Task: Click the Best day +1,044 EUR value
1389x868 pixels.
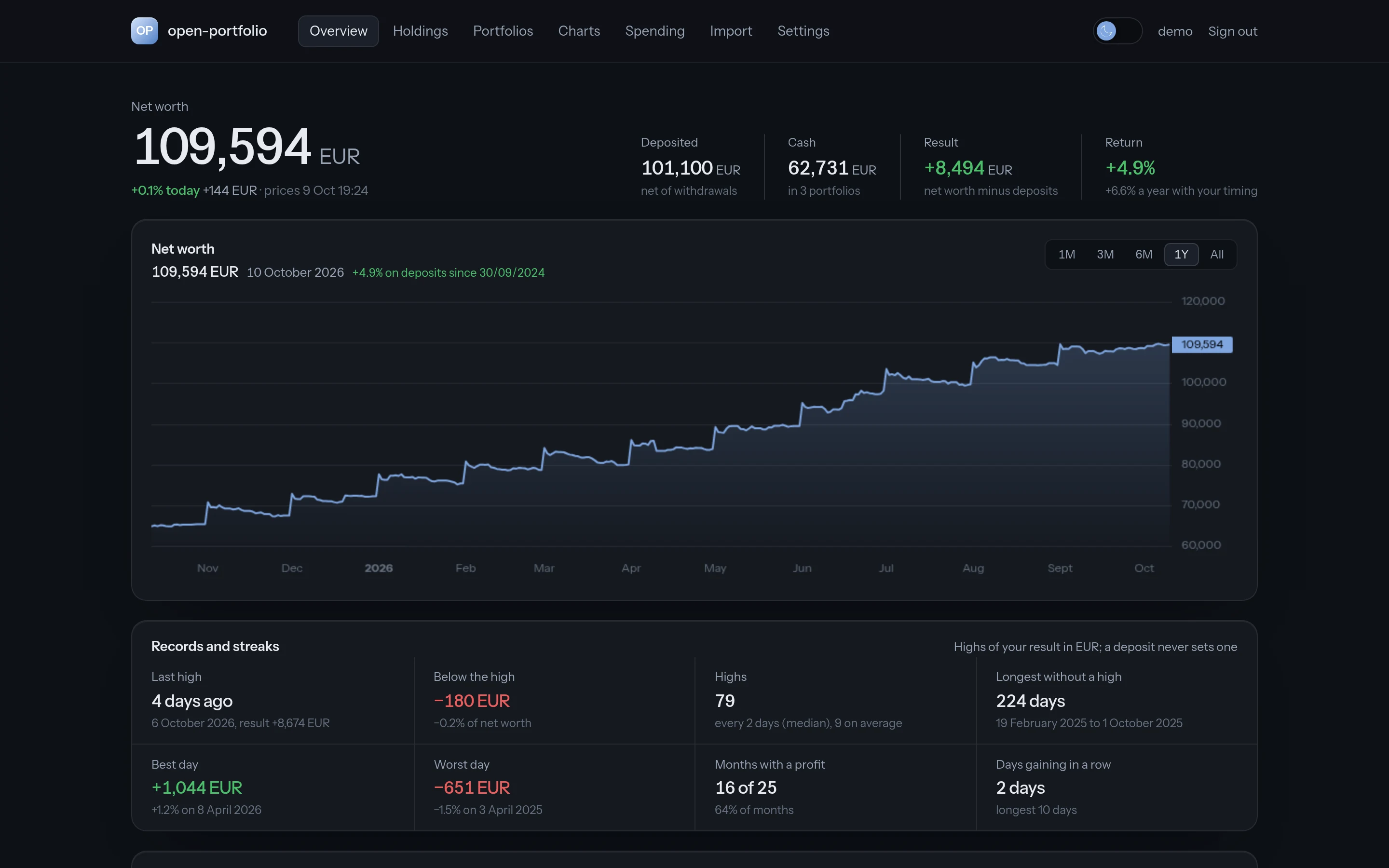Action: (196, 787)
